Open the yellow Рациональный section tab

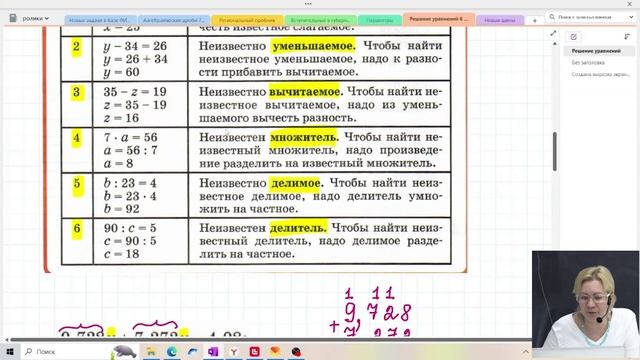point(247,20)
